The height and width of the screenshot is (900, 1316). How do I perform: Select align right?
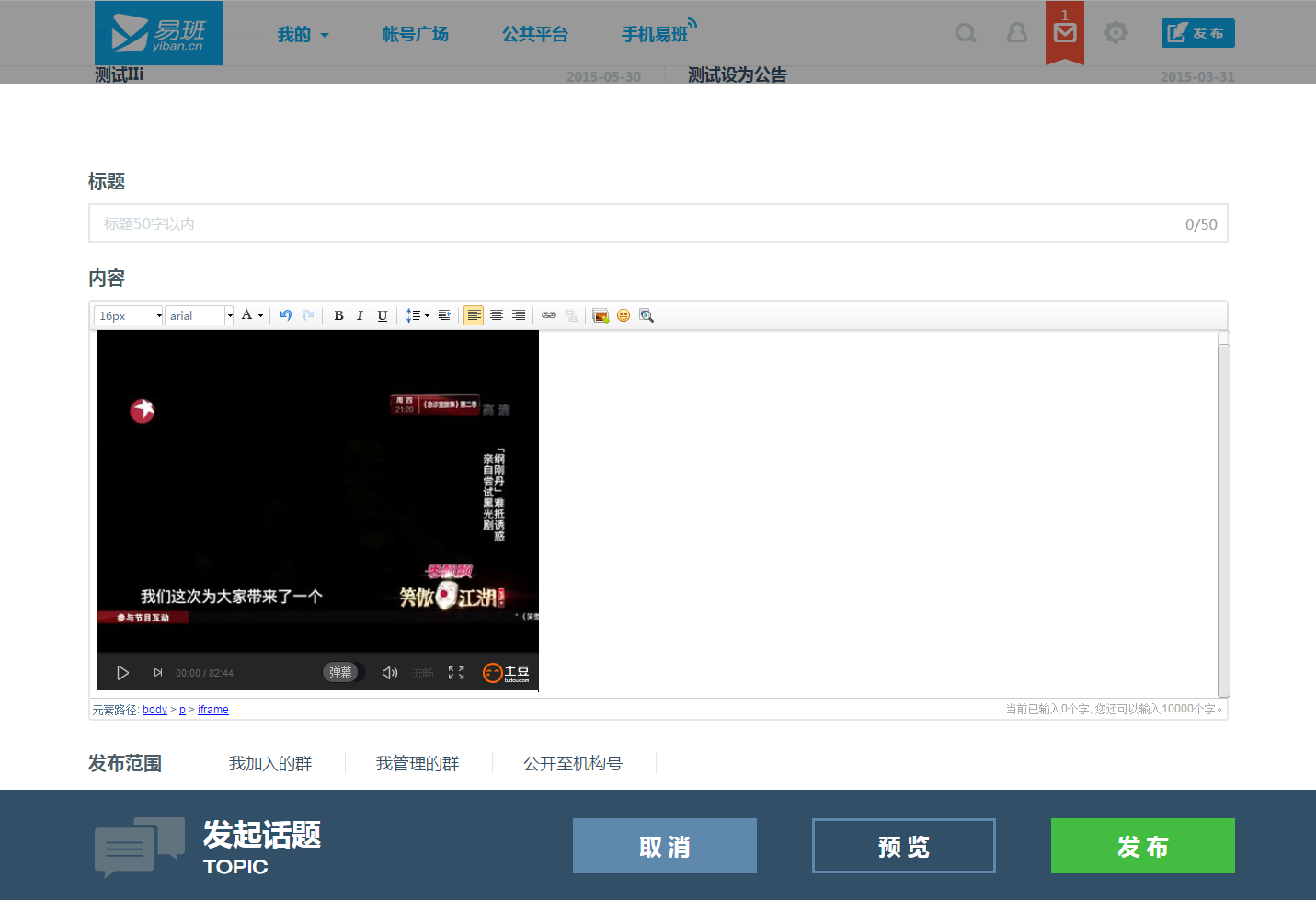(x=519, y=315)
